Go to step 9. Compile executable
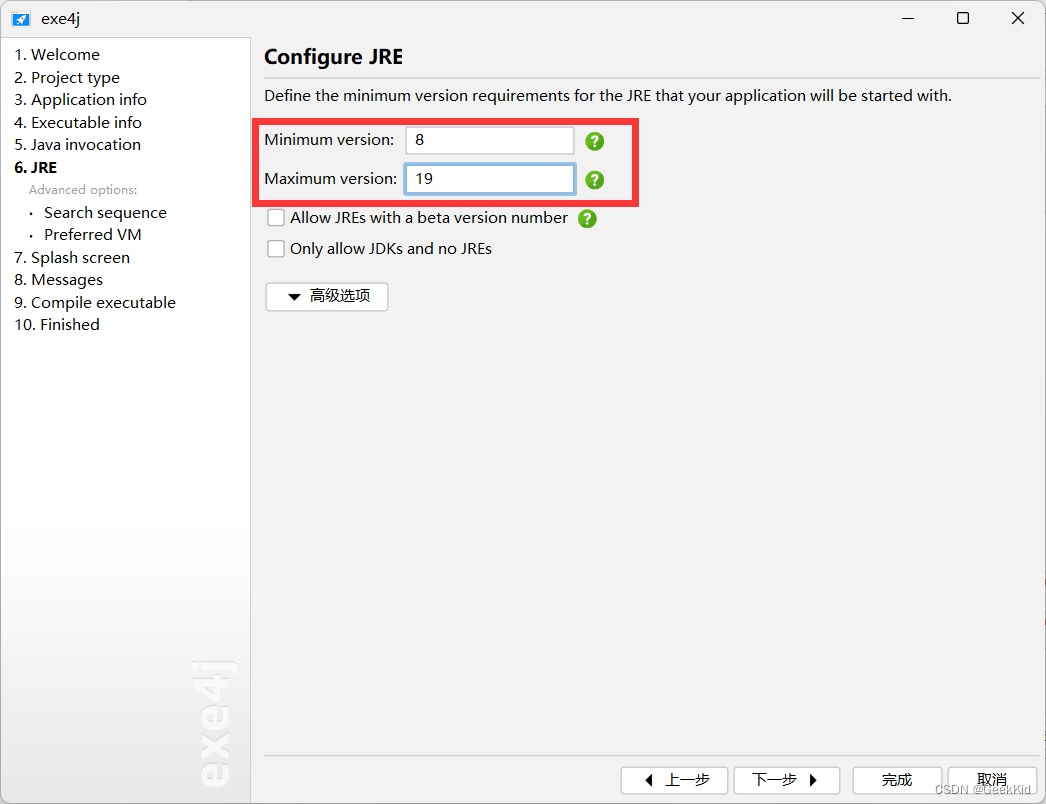Image resolution: width=1046 pixels, height=804 pixels. [95, 302]
